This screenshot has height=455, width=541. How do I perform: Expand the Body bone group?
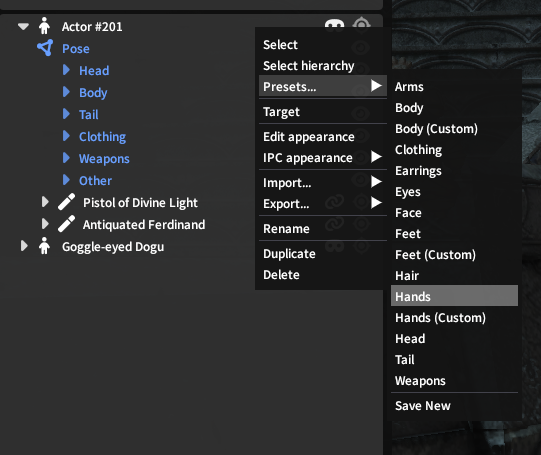(x=66, y=92)
